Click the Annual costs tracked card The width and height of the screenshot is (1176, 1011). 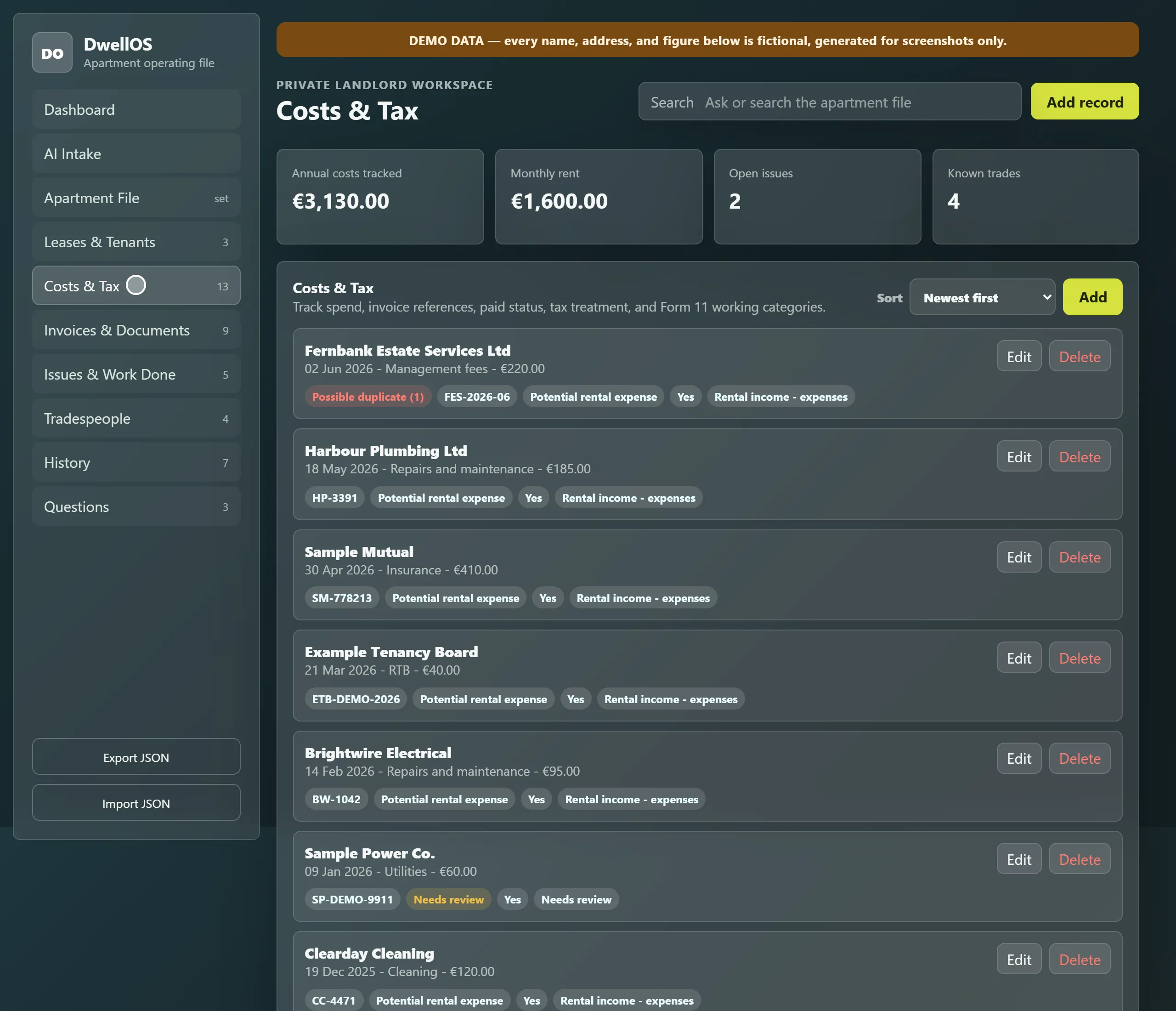pos(380,197)
